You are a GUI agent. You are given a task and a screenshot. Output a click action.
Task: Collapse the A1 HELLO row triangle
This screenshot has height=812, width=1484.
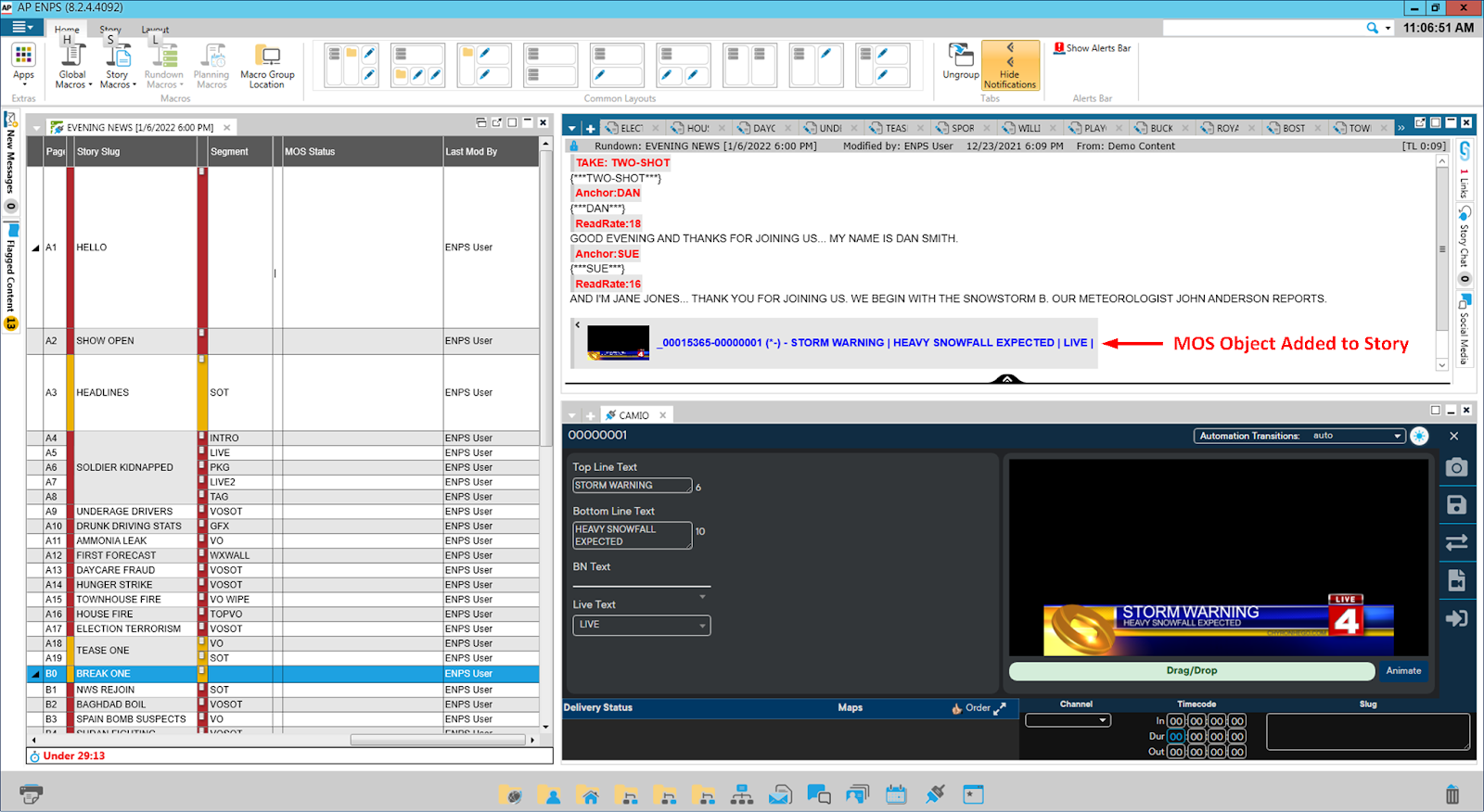[x=36, y=248]
